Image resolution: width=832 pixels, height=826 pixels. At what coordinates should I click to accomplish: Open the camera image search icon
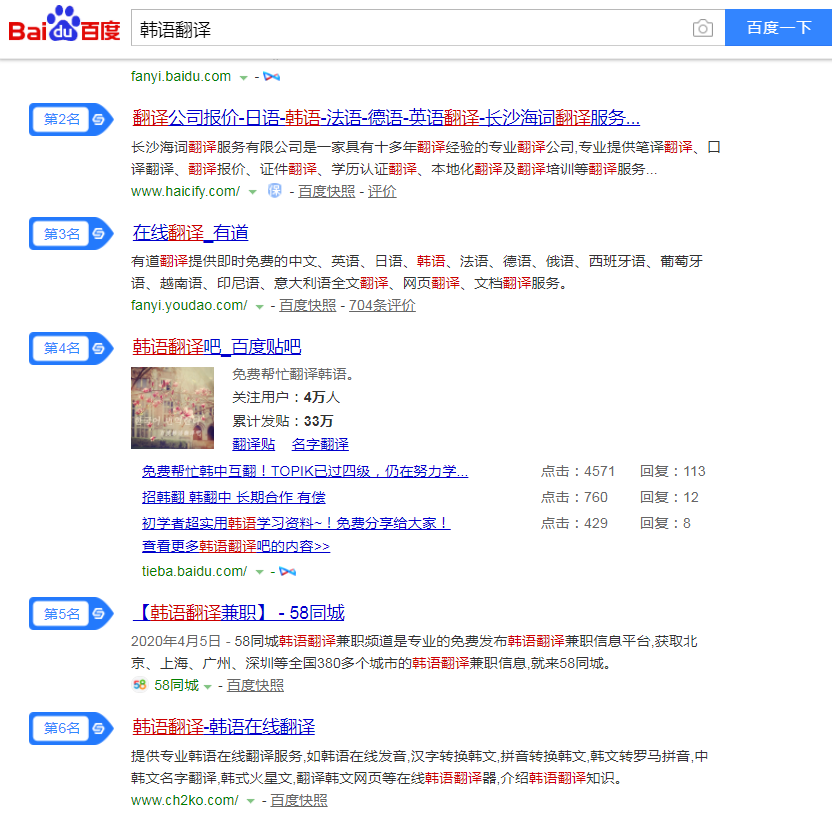[x=703, y=28]
